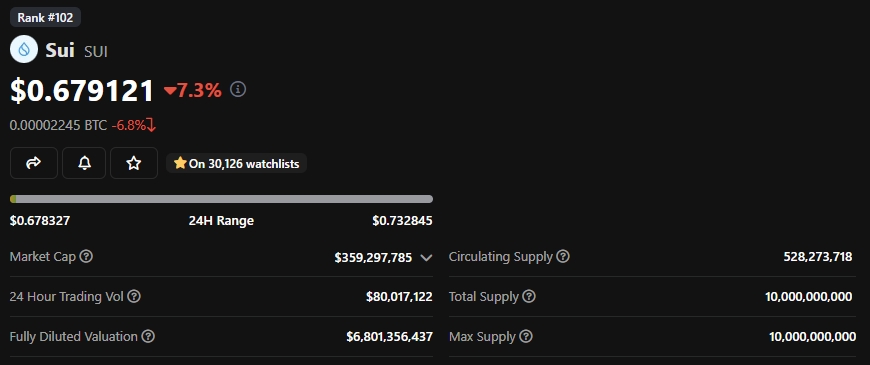Screen dimensions: 870x365
Task: Click the On 30,126 watchlists badge
Action: pos(236,164)
